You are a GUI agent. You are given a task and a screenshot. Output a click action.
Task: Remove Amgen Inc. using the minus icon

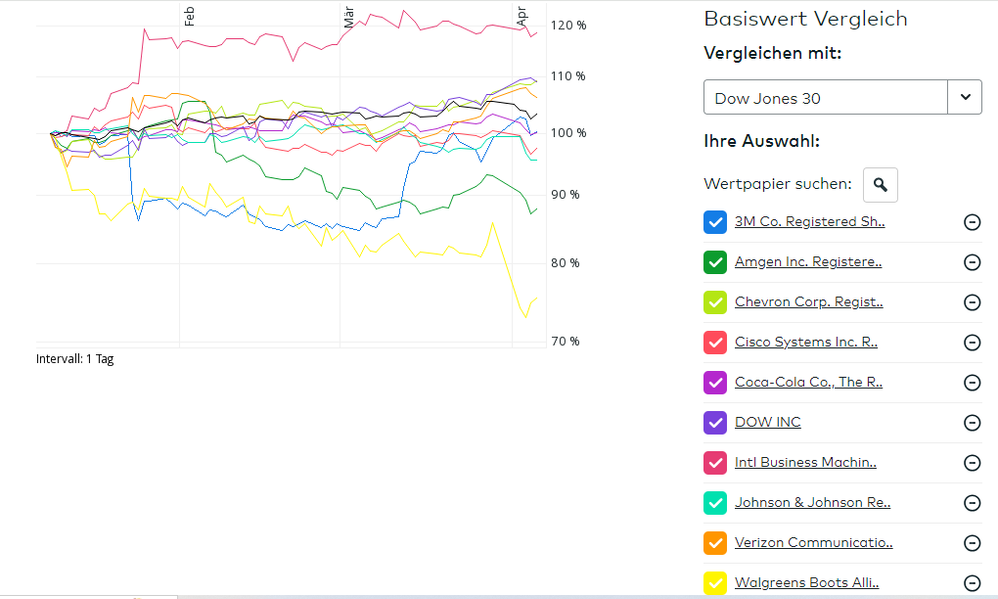(971, 262)
